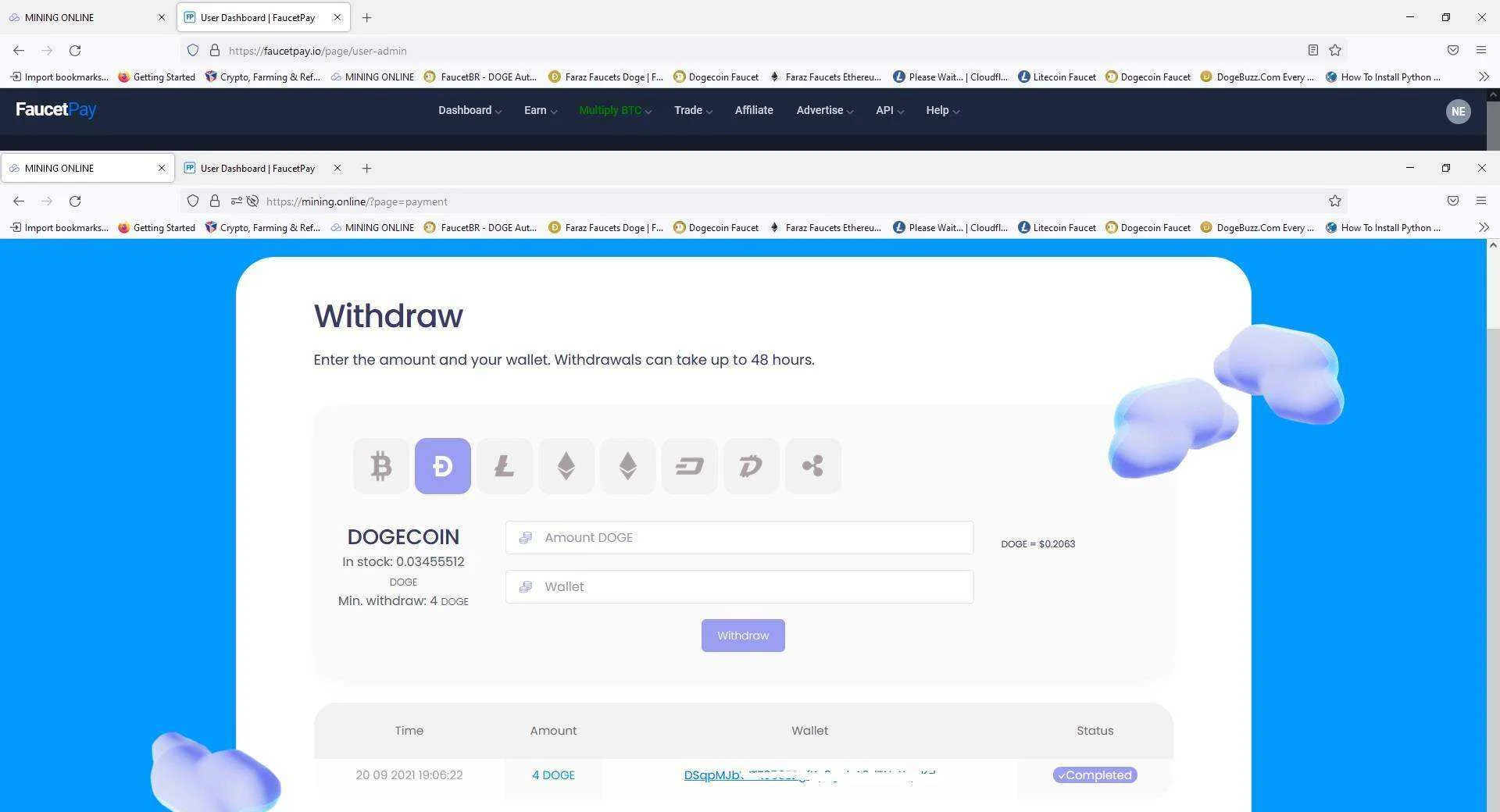Screen dimensions: 1500x812
Task: Open the DSqpMJb wallet address link
Action: coord(809,775)
